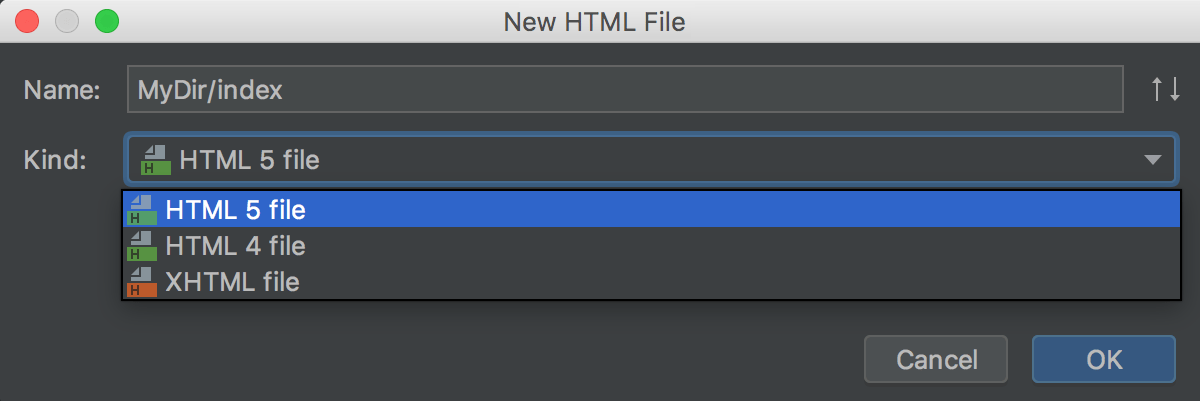Image resolution: width=1200 pixels, height=401 pixels.
Task: Click the Kind combo box showing HTML 5 file
Action: [x=650, y=160]
